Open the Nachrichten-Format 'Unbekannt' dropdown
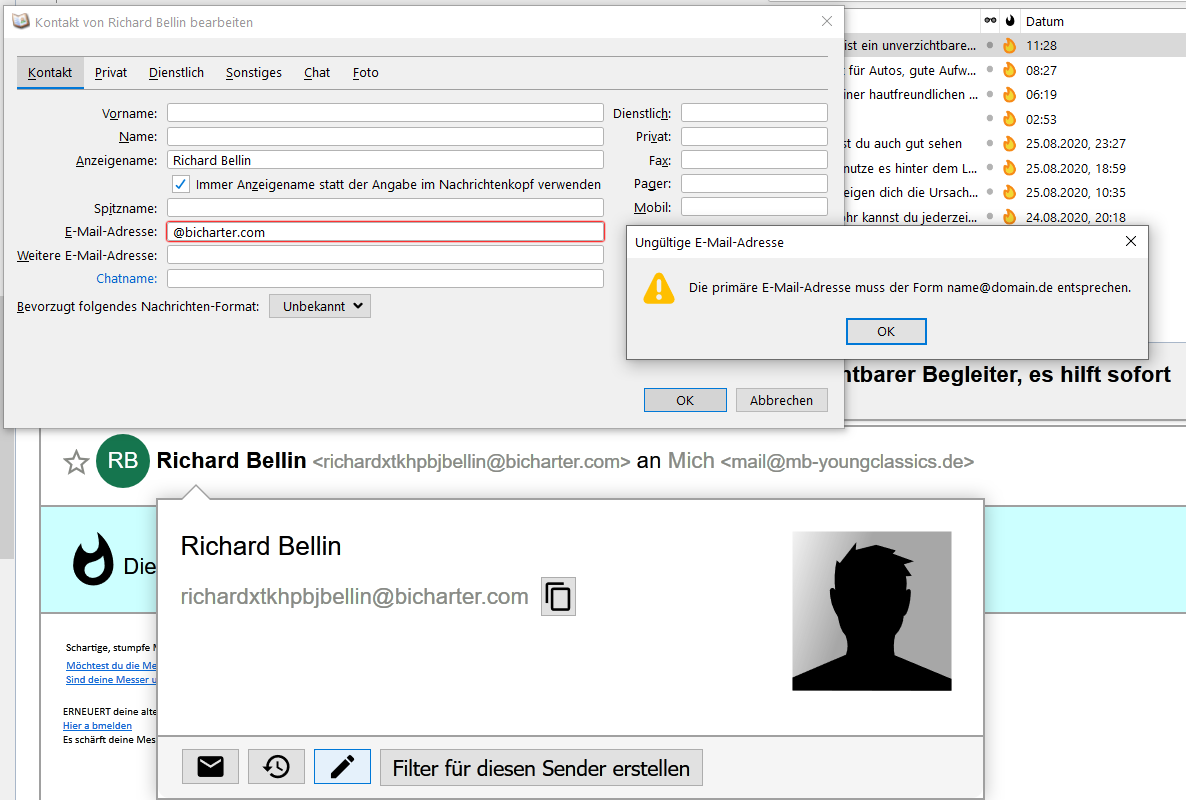 click(320, 306)
